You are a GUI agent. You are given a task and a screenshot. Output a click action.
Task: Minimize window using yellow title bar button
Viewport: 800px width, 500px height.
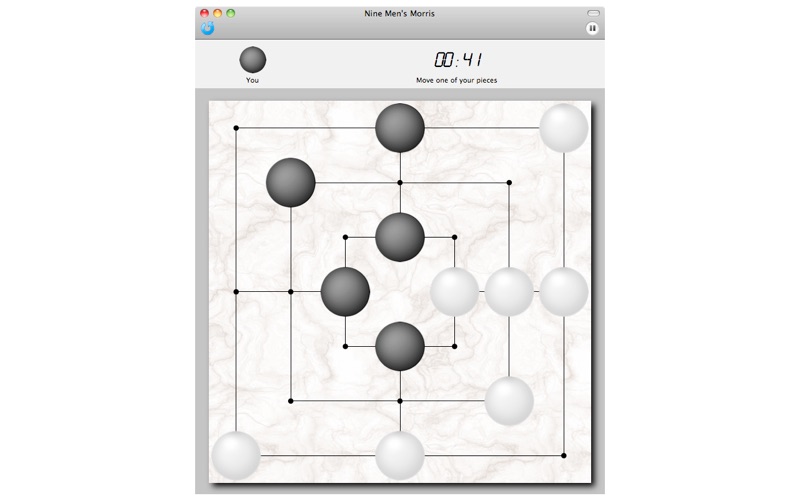coord(218,13)
